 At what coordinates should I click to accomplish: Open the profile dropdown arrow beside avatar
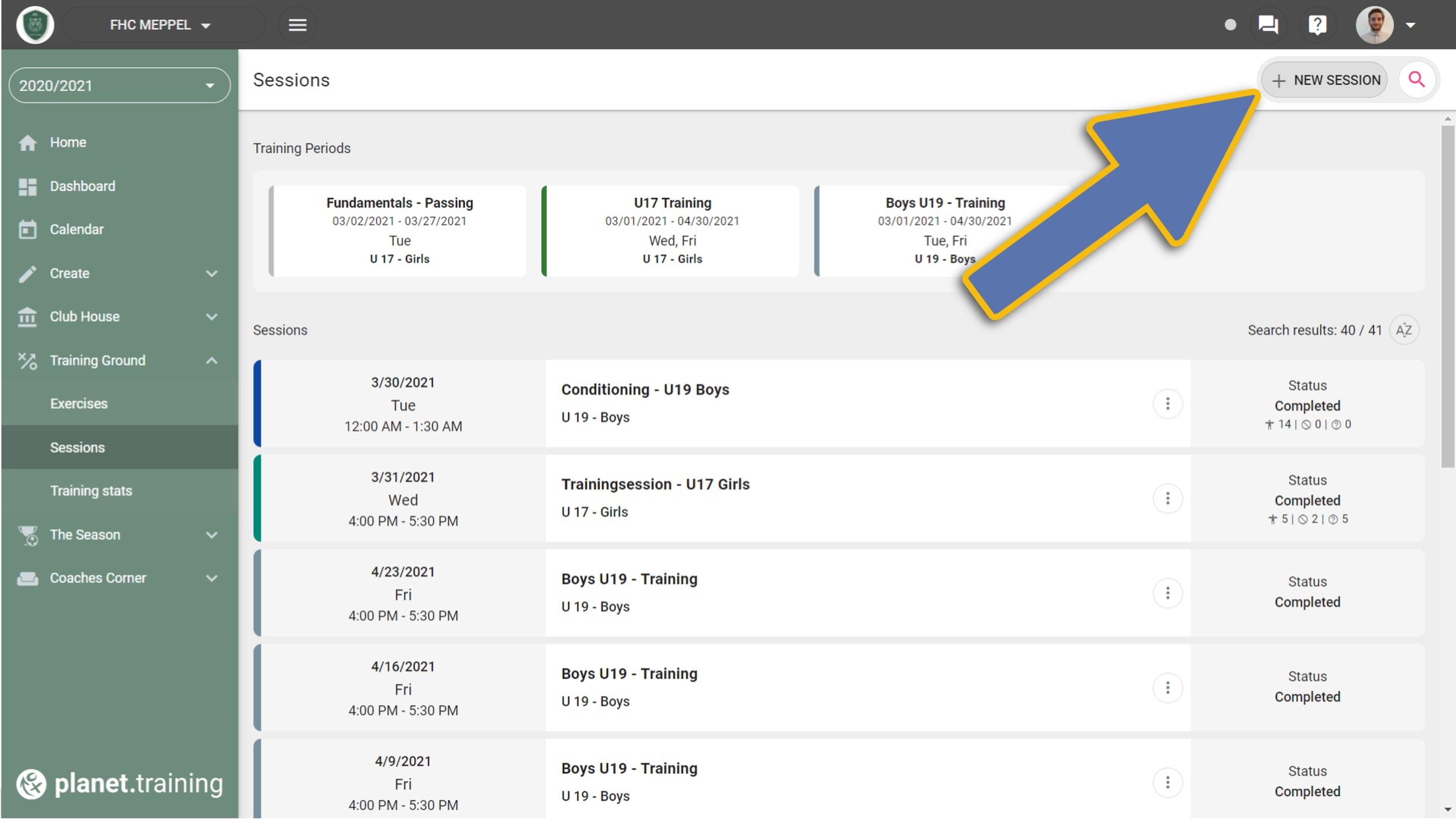click(x=1410, y=25)
